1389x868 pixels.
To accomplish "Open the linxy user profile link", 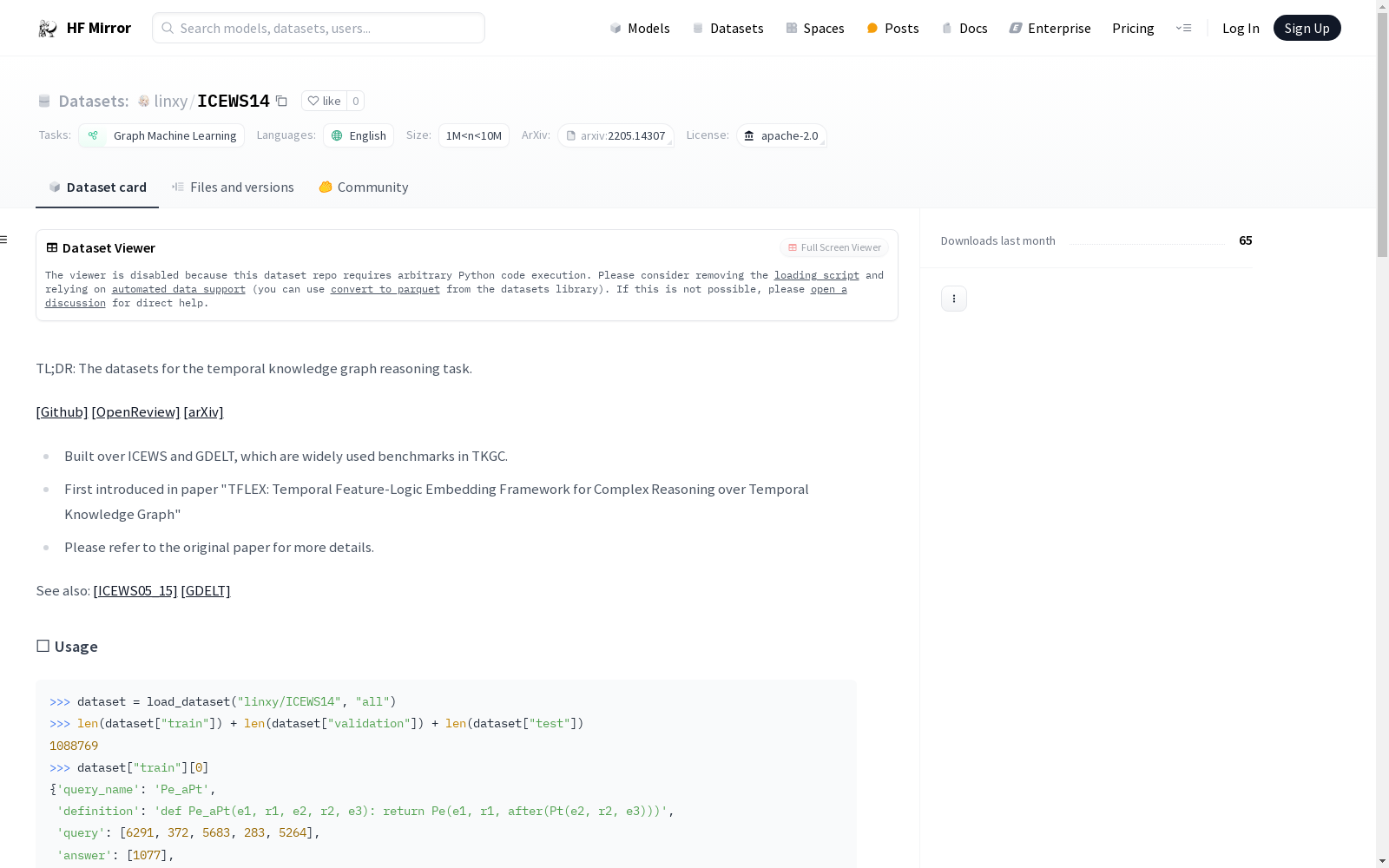I will click(x=171, y=102).
